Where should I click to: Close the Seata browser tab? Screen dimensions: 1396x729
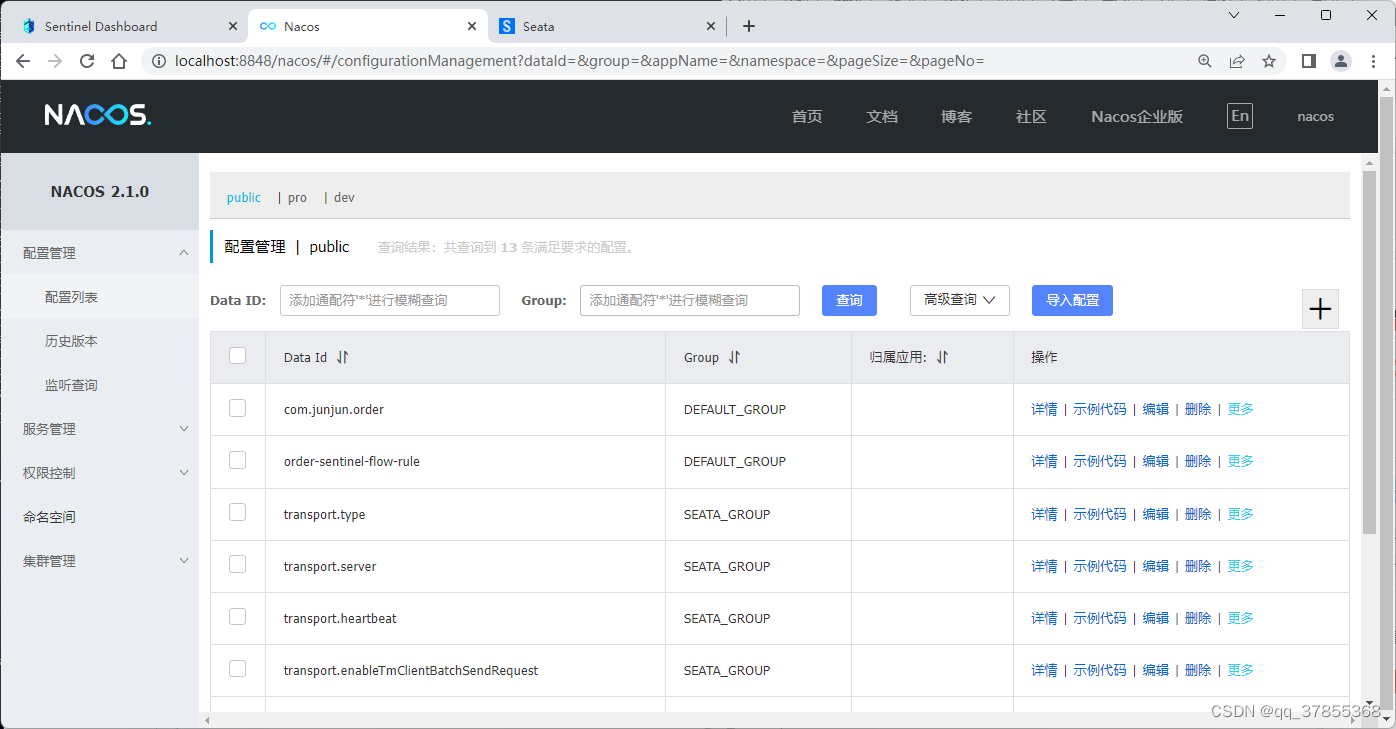711,26
